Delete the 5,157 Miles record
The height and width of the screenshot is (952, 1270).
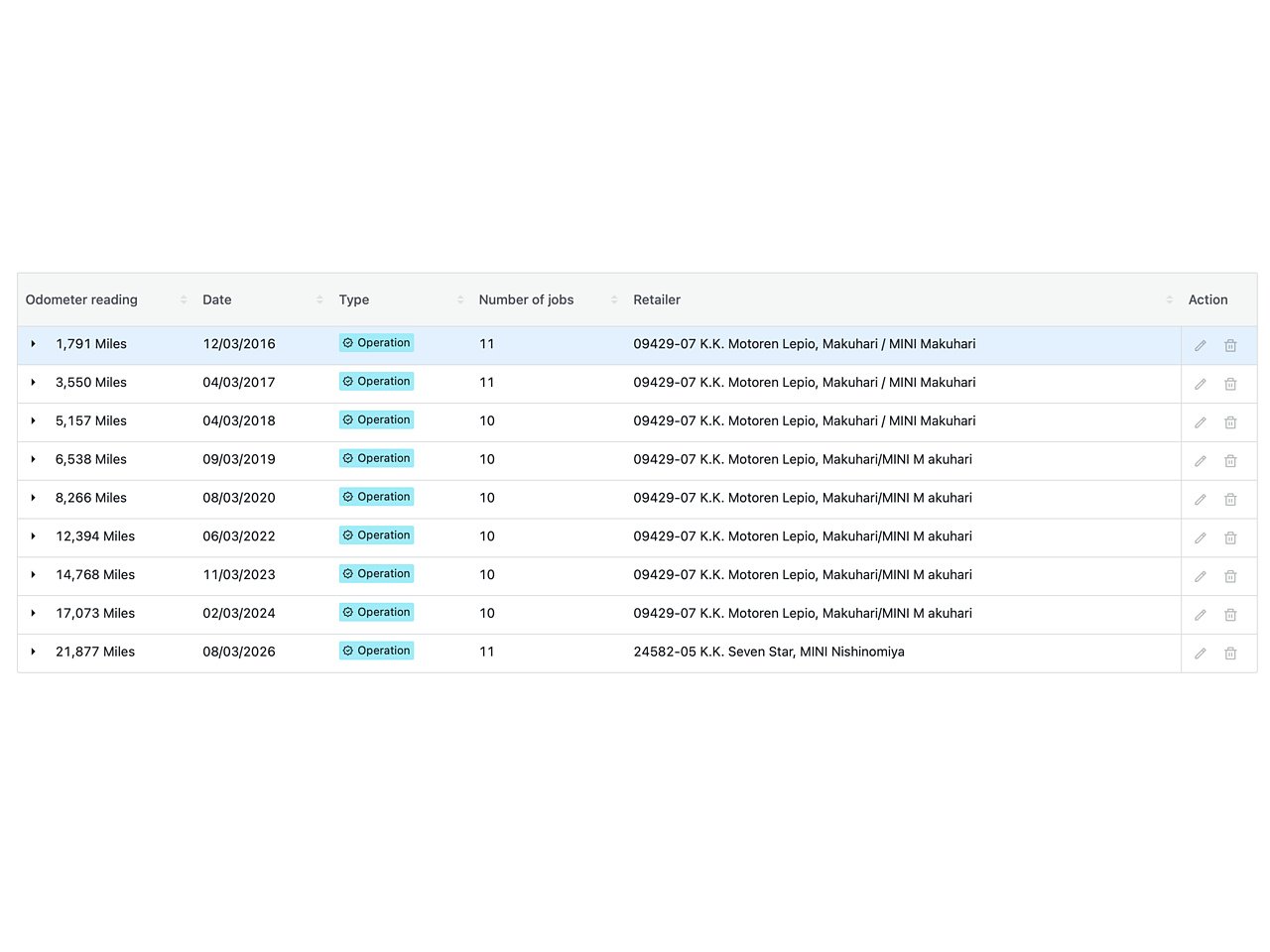coord(1230,422)
